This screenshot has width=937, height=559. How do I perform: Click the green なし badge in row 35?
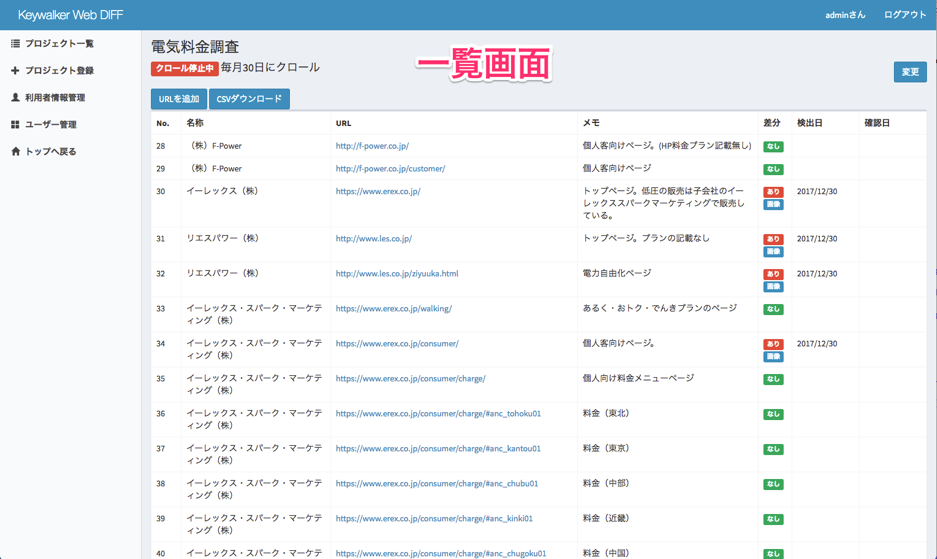pyautogui.click(x=773, y=379)
